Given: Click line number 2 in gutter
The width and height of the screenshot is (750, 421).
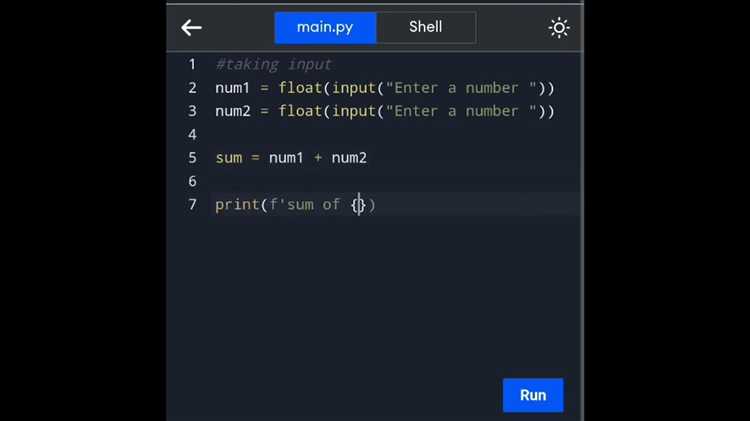Looking at the screenshot, I should pyautogui.click(x=192, y=88).
